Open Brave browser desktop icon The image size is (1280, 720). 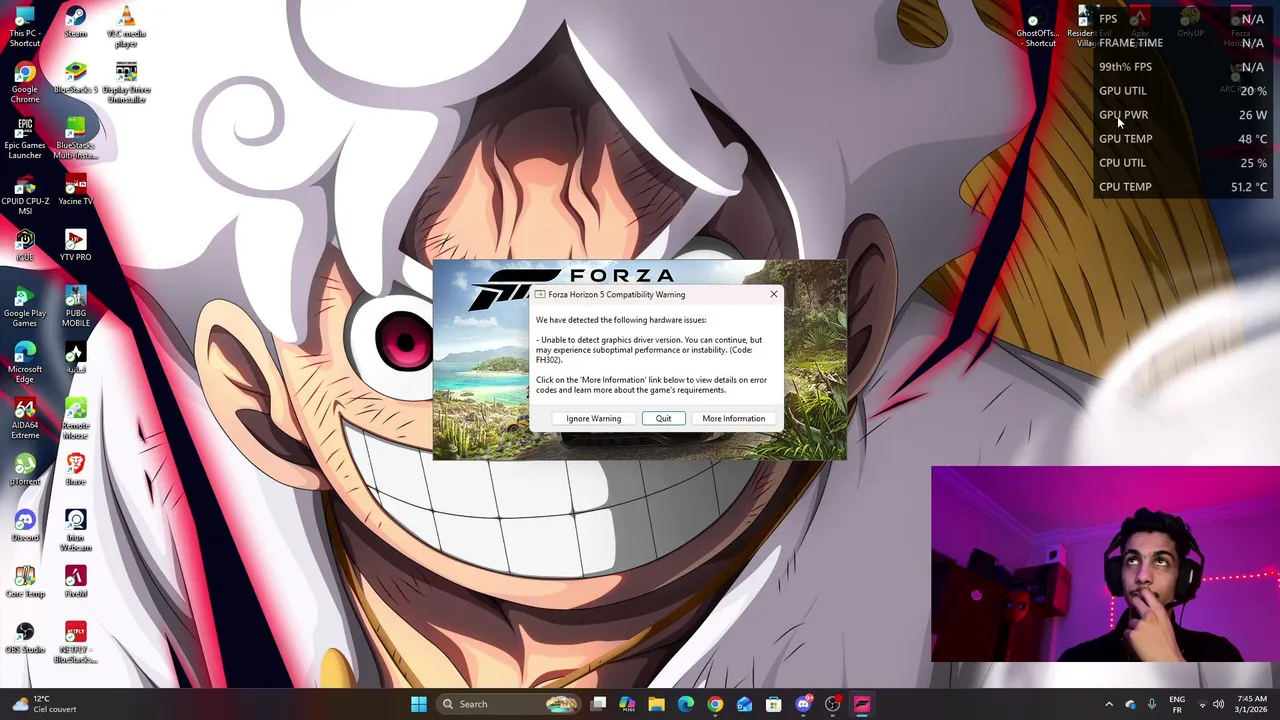(75, 470)
